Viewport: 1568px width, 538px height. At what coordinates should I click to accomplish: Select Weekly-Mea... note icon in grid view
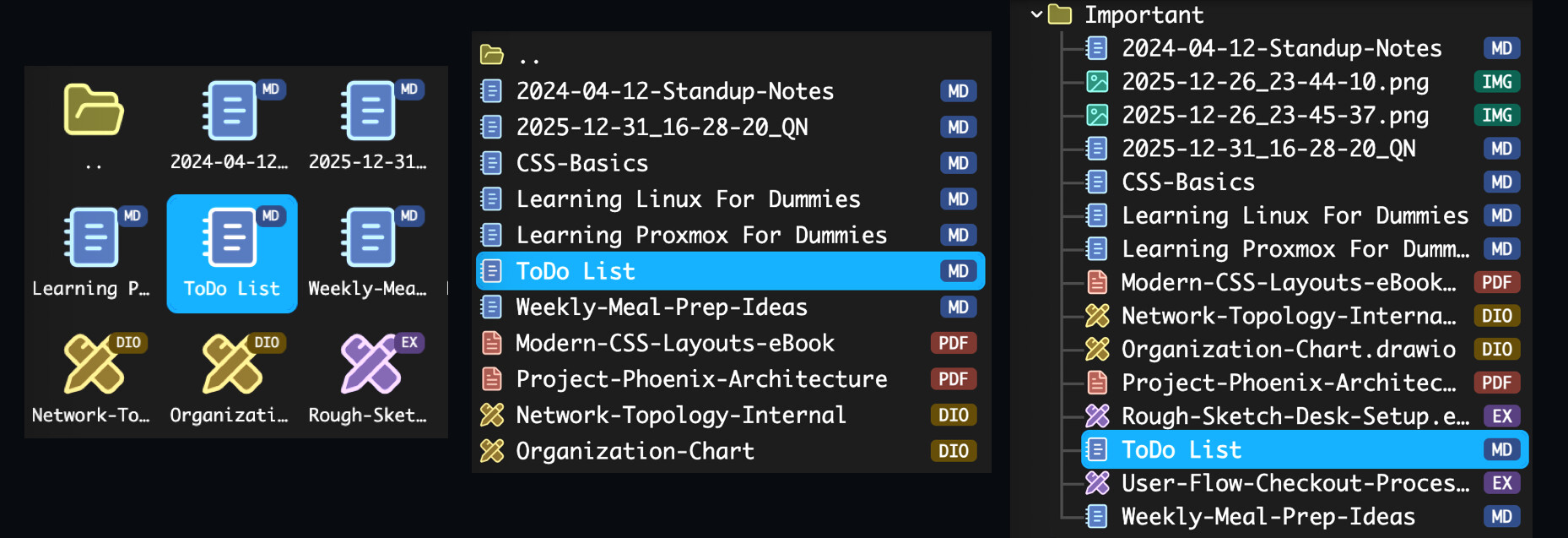pyautogui.click(x=369, y=237)
